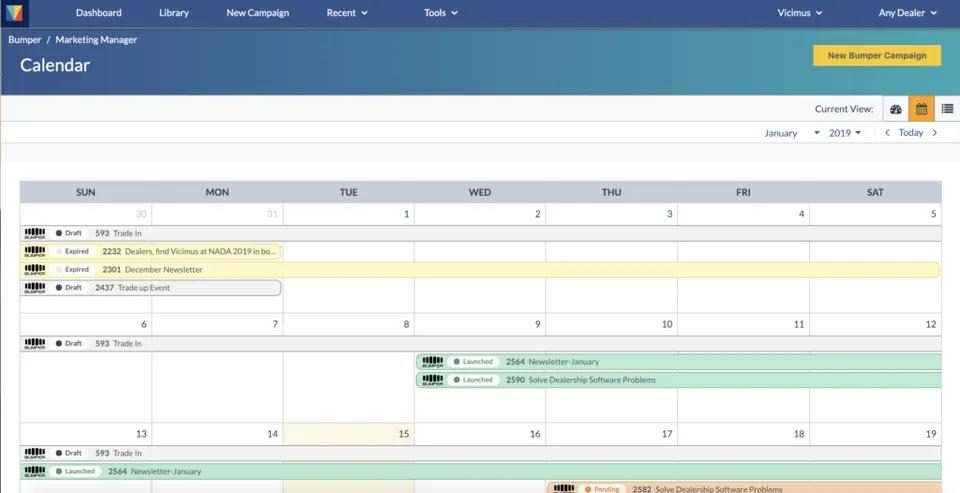Image resolution: width=960 pixels, height=493 pixels.
Task: Switch to list view icon
Action: point(947,109)
